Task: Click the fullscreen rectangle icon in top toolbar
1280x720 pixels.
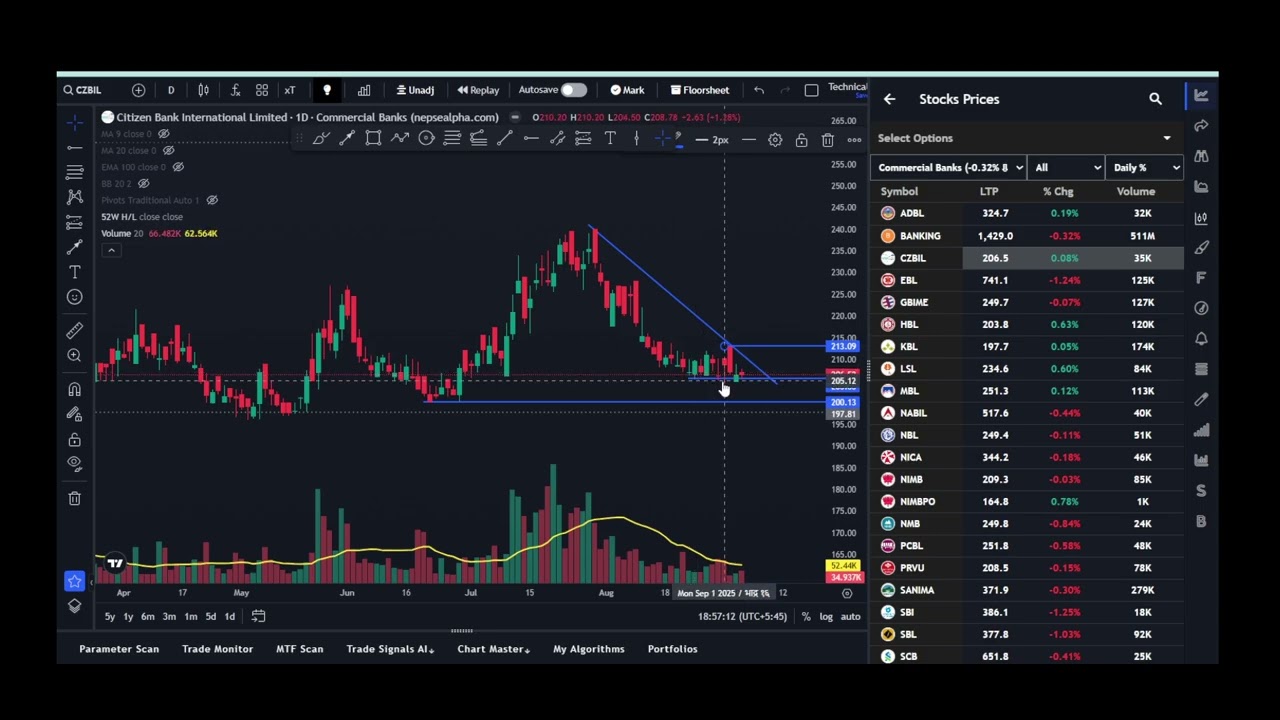Action: pos(811,90)
